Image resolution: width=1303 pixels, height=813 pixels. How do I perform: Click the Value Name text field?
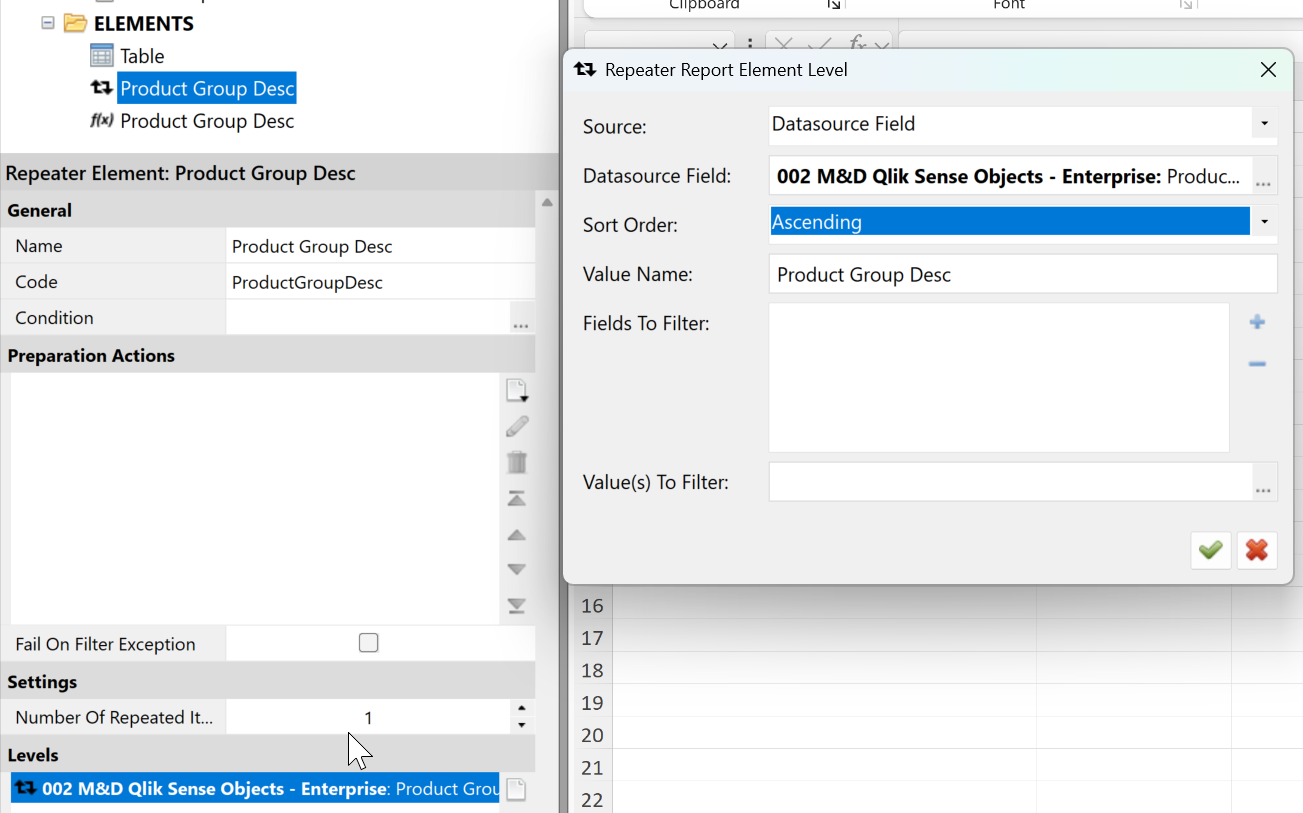1022,275
